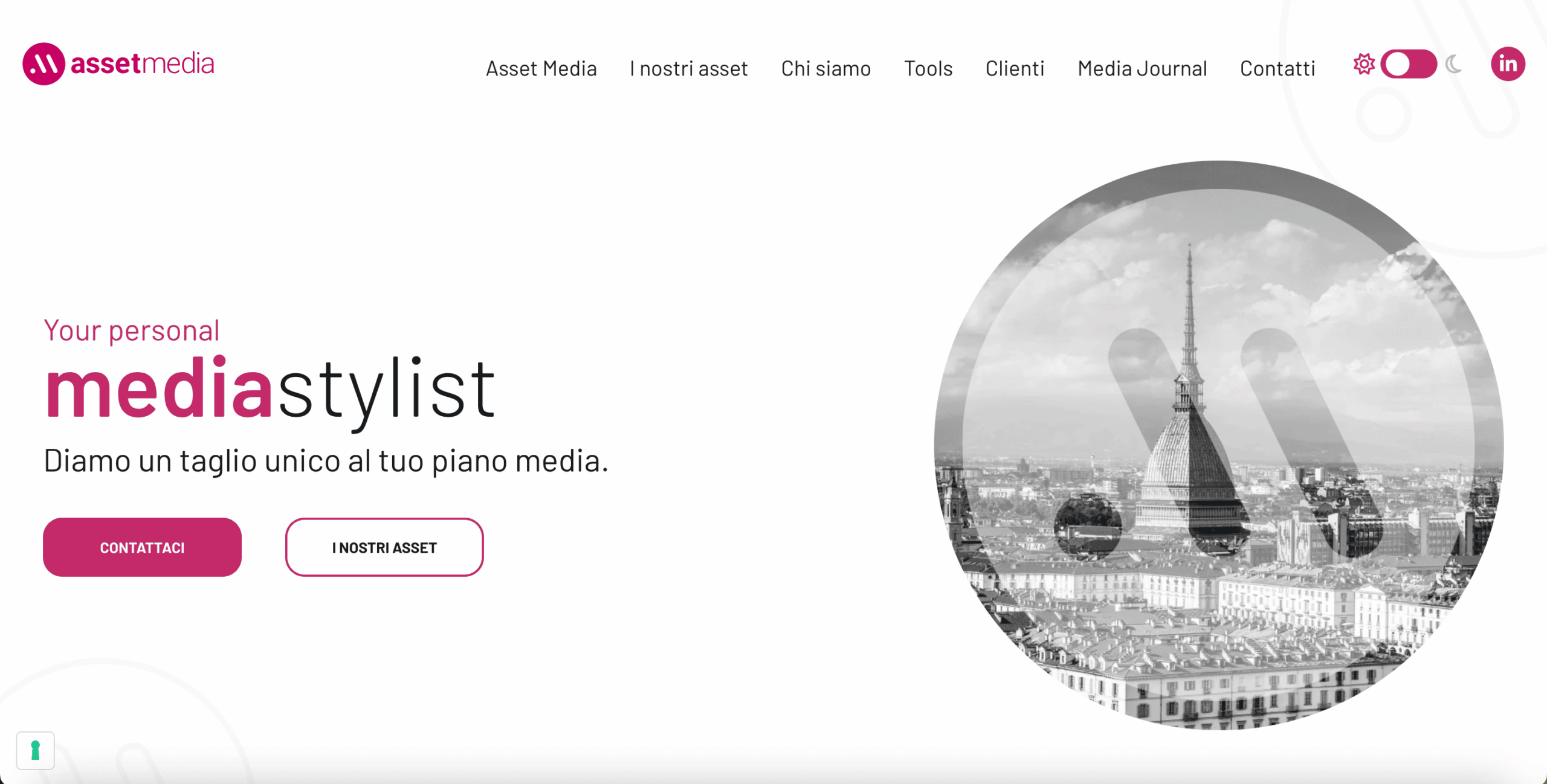Open the green keyhole privacy widget
The width and height of the screenshot is (1547, 784).
tap(36, 751)
